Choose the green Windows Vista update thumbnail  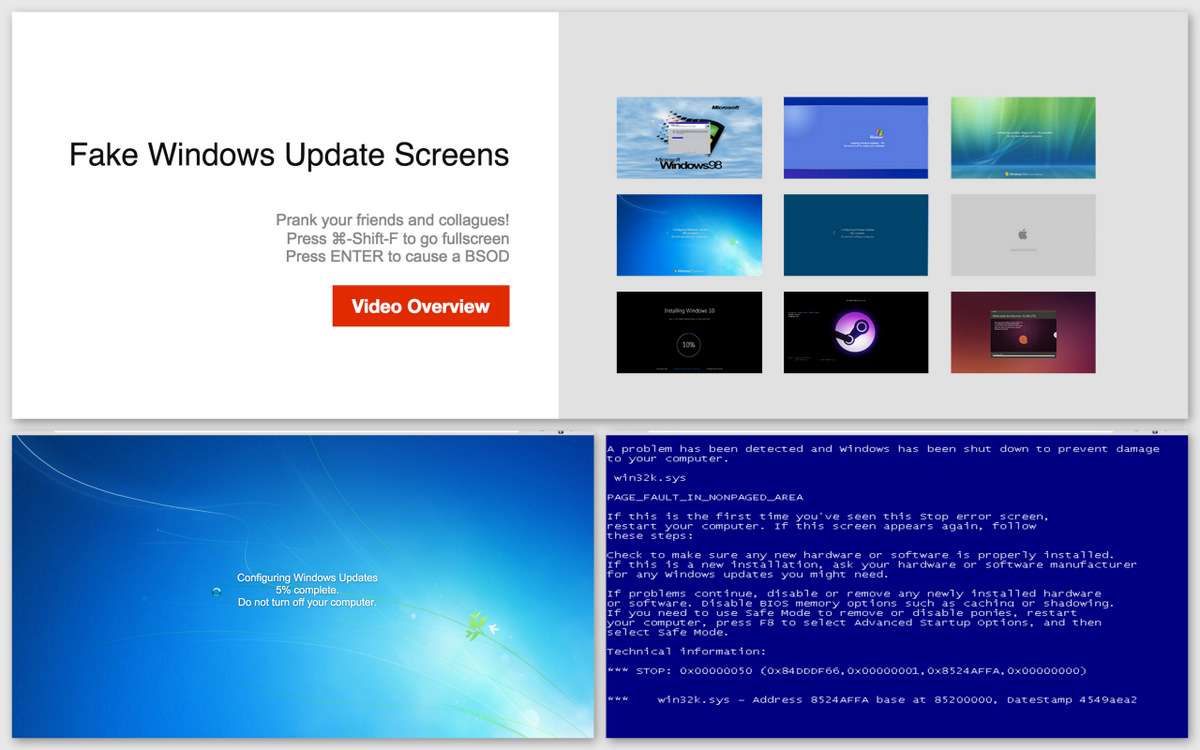tap(1023, 138)
